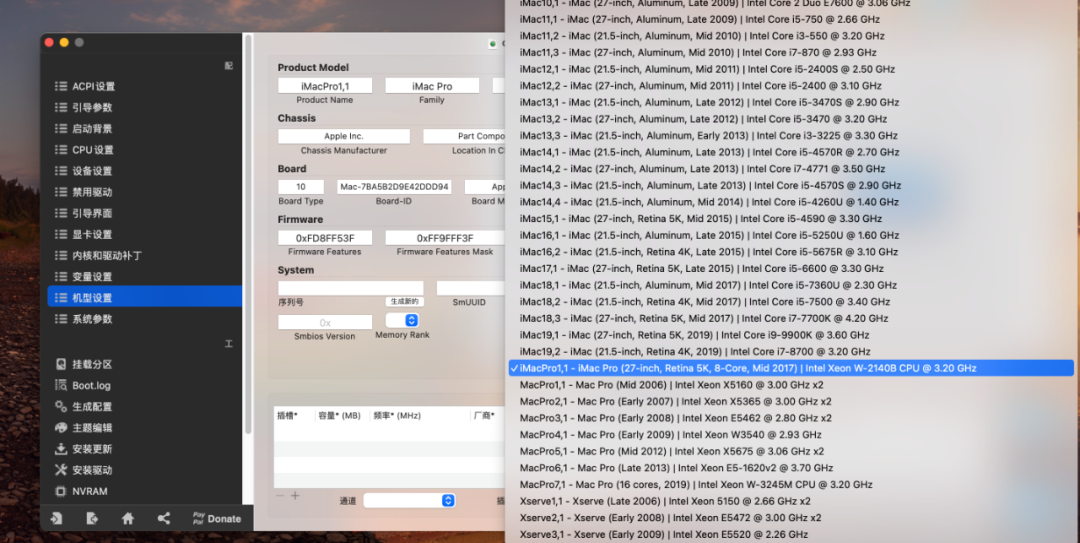Click the import configuration icon in bottom bar
1080x543 pixels.
click(56, 518)
